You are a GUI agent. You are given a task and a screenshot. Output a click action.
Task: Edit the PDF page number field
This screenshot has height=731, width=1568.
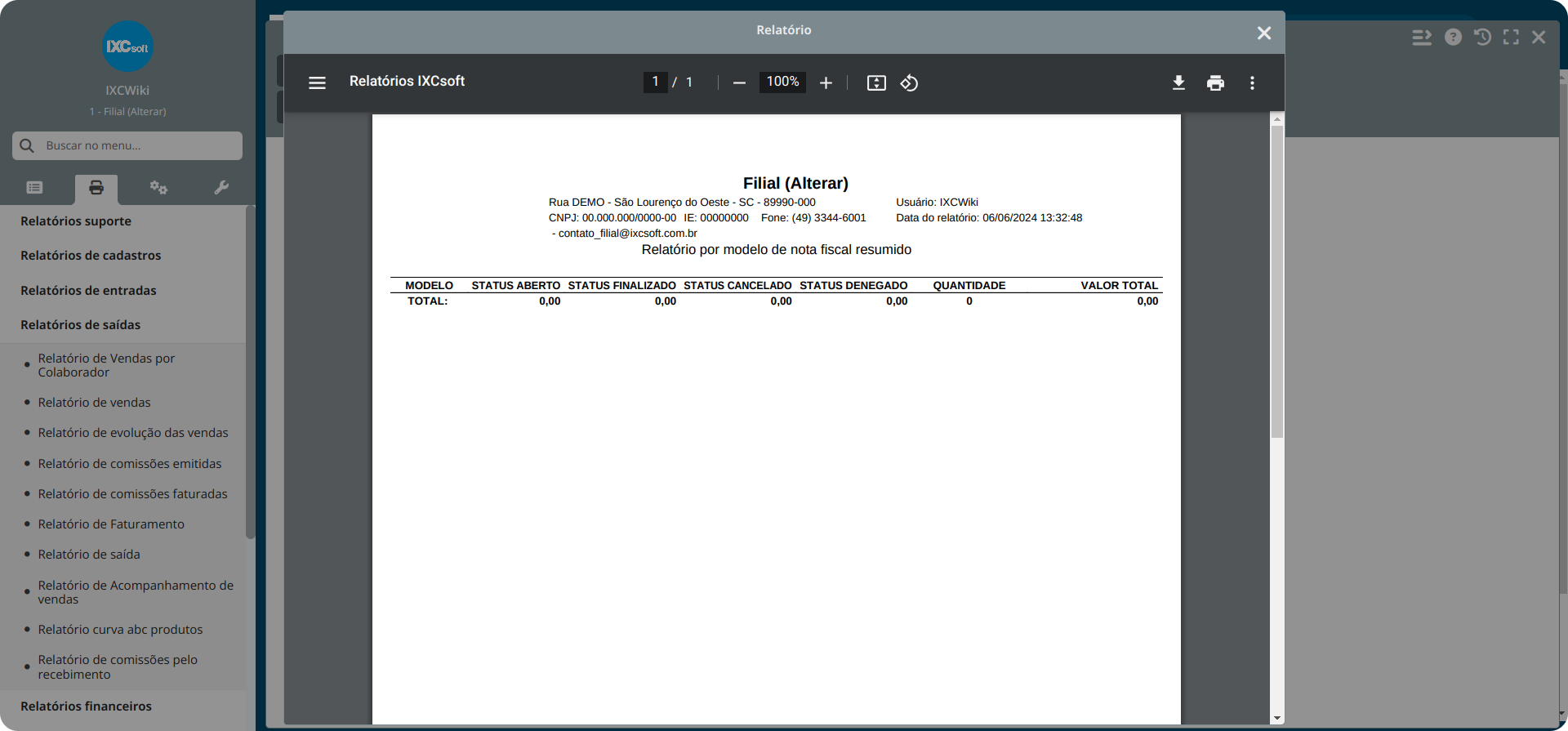(x=655, y=82)
